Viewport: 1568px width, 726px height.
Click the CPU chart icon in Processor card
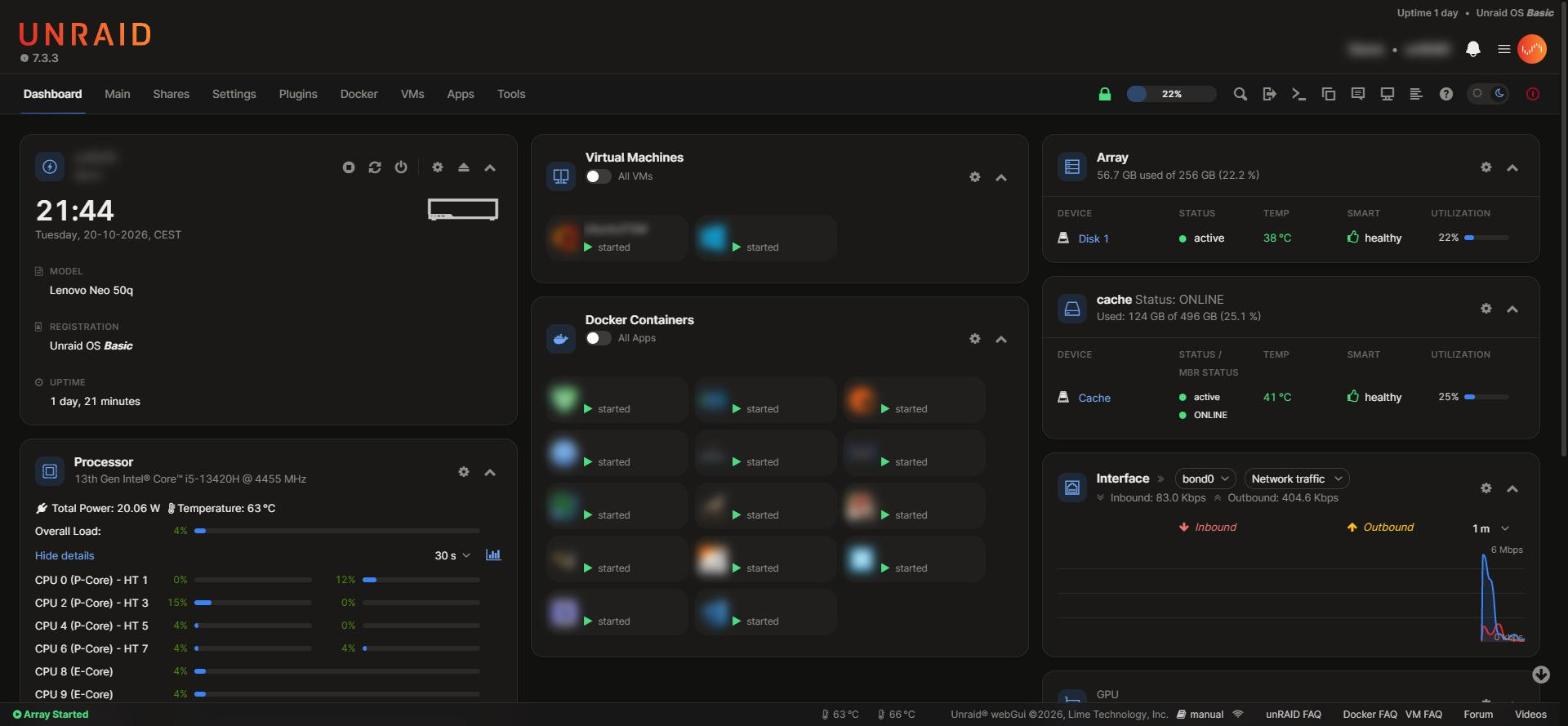[493, 555]
